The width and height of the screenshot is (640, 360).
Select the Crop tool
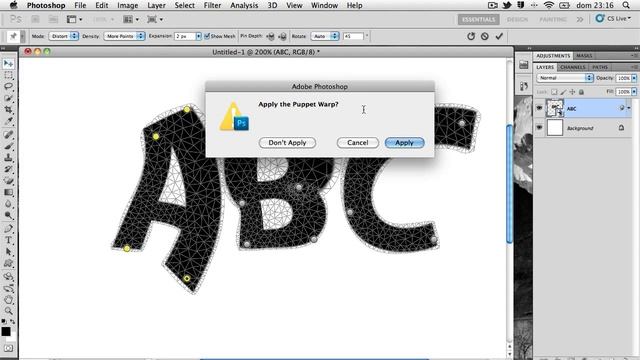coord(8,109)
